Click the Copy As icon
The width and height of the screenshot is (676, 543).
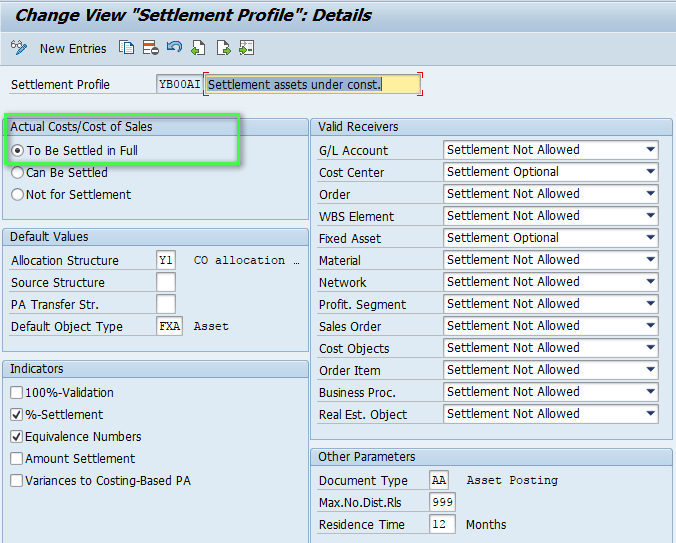point(126,48)
